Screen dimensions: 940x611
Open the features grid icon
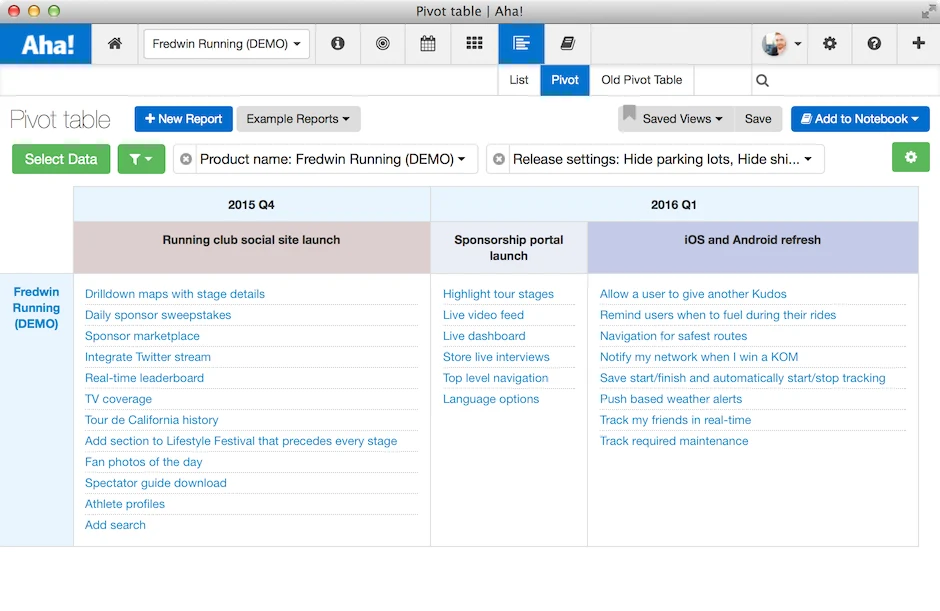pyautogui.click(x=474, y=43)
